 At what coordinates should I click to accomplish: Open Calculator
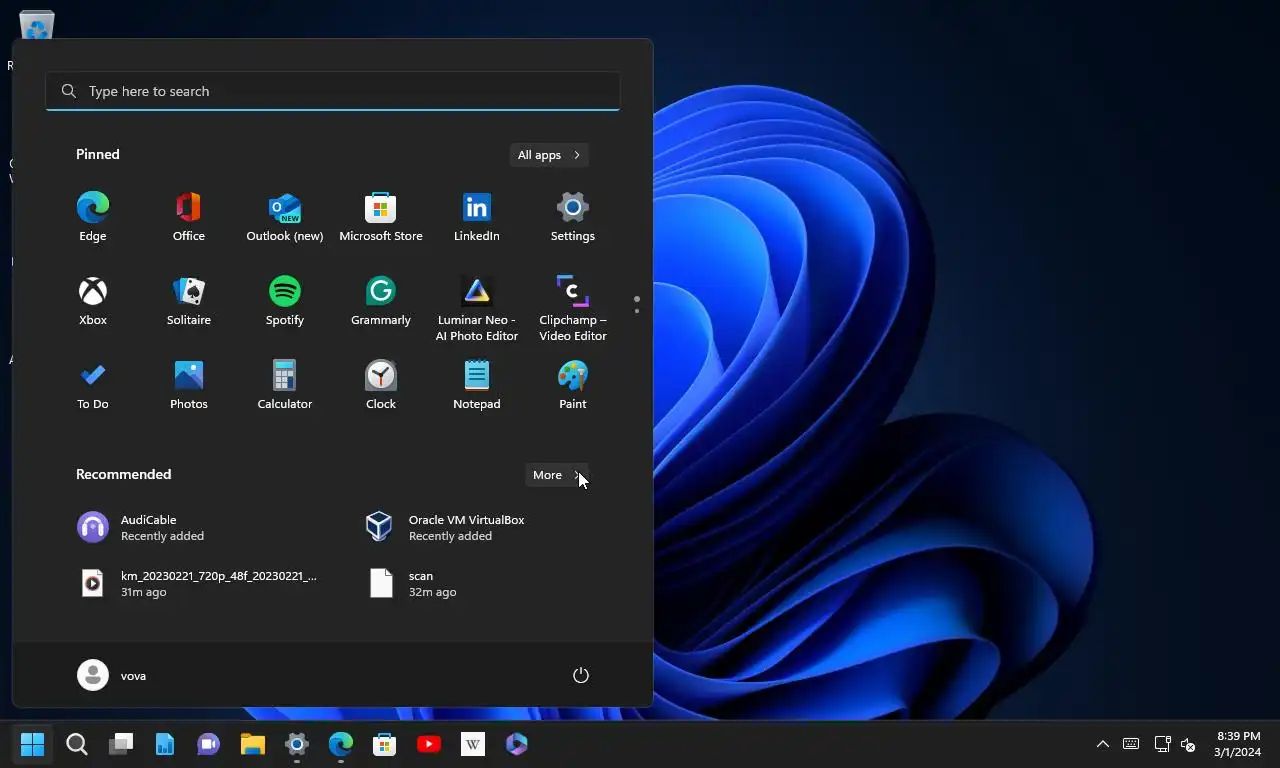pyautogui.click(x=285, y=385)
